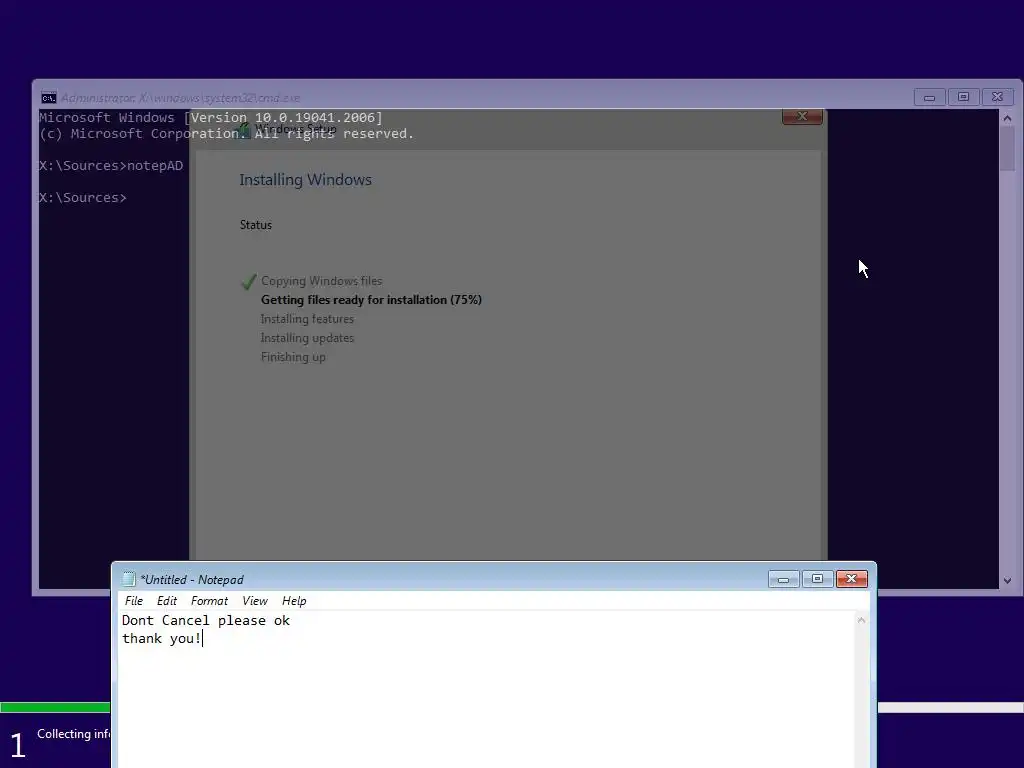Minimize the Notepad window
The height and width of the screenshot is (768, 1024).
pyautogui.click(x=784, y=579)
